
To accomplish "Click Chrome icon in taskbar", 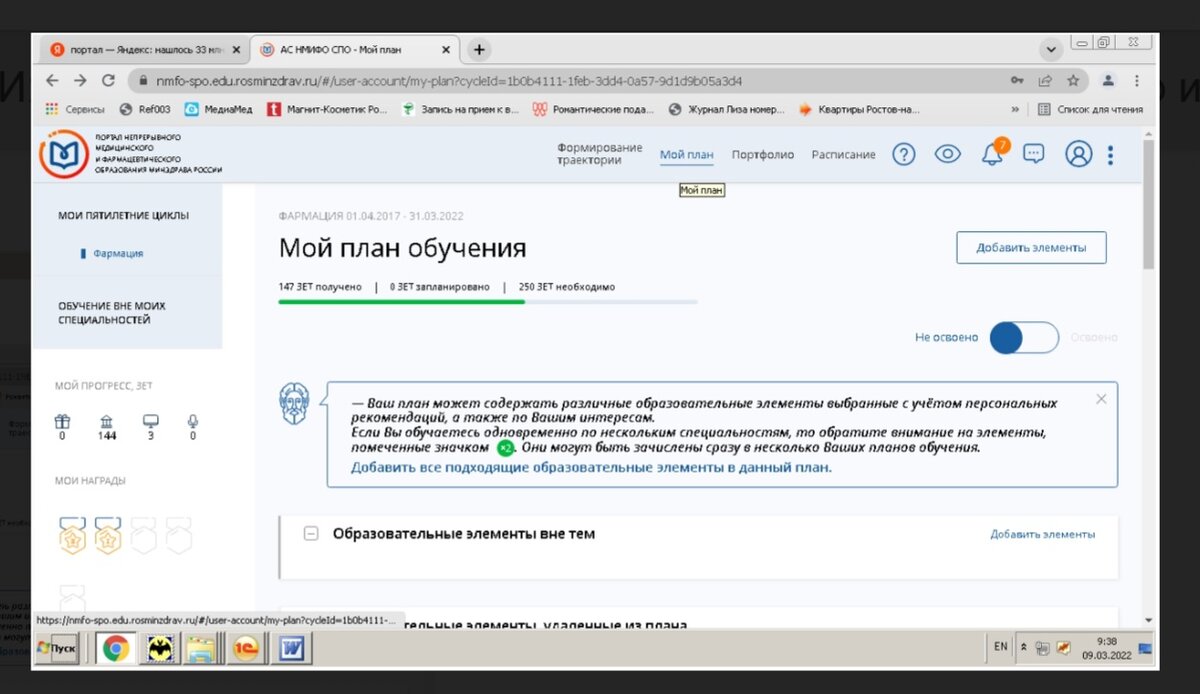I will [x=115, y=650].
